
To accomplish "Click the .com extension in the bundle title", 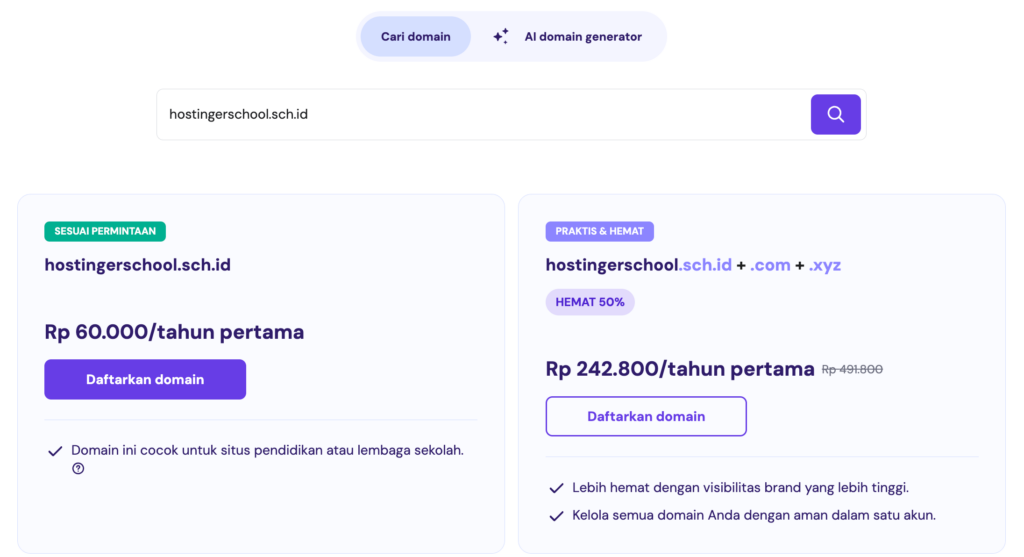I will tap(770, 265).
